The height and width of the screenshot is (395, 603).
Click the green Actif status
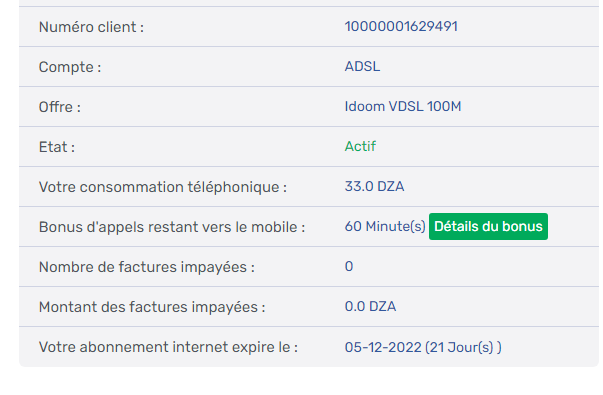[360, 147]
